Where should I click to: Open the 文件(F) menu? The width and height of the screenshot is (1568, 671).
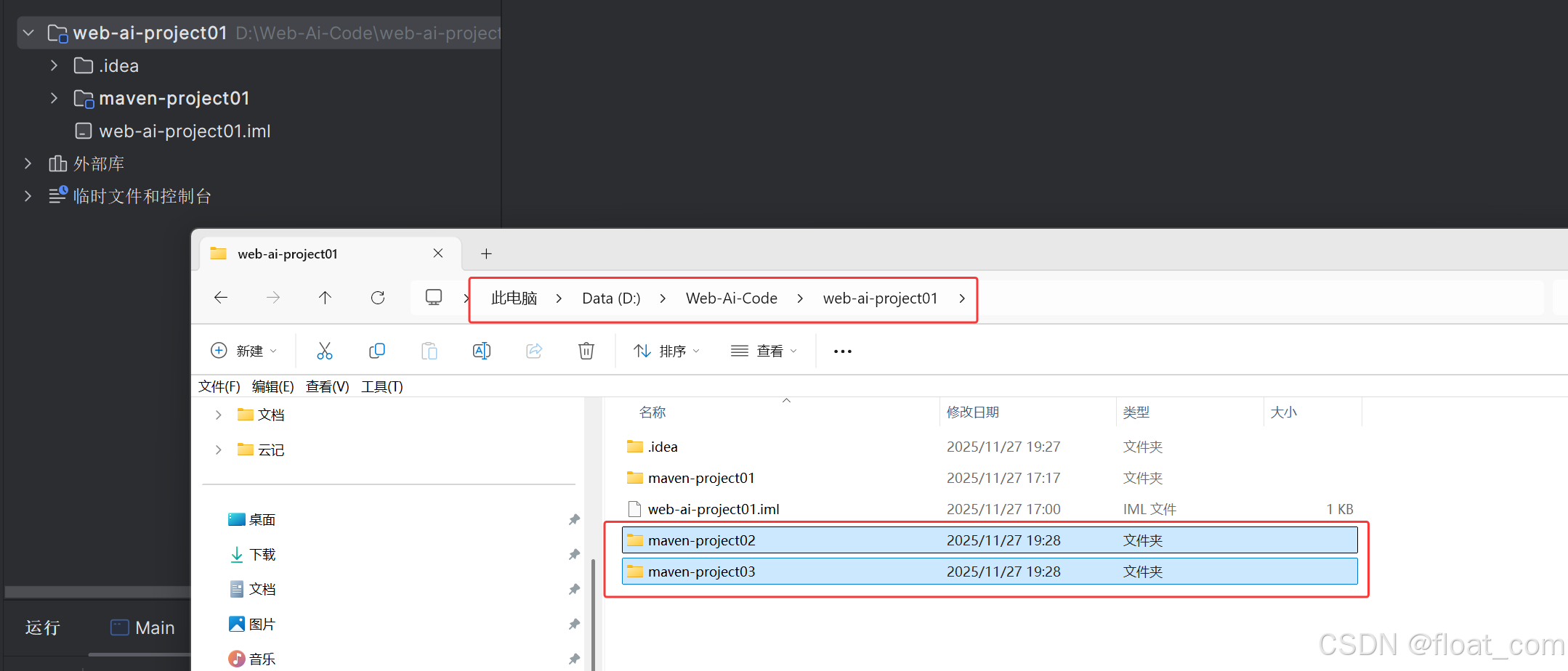pyautogui.click(x=219, y=386)
